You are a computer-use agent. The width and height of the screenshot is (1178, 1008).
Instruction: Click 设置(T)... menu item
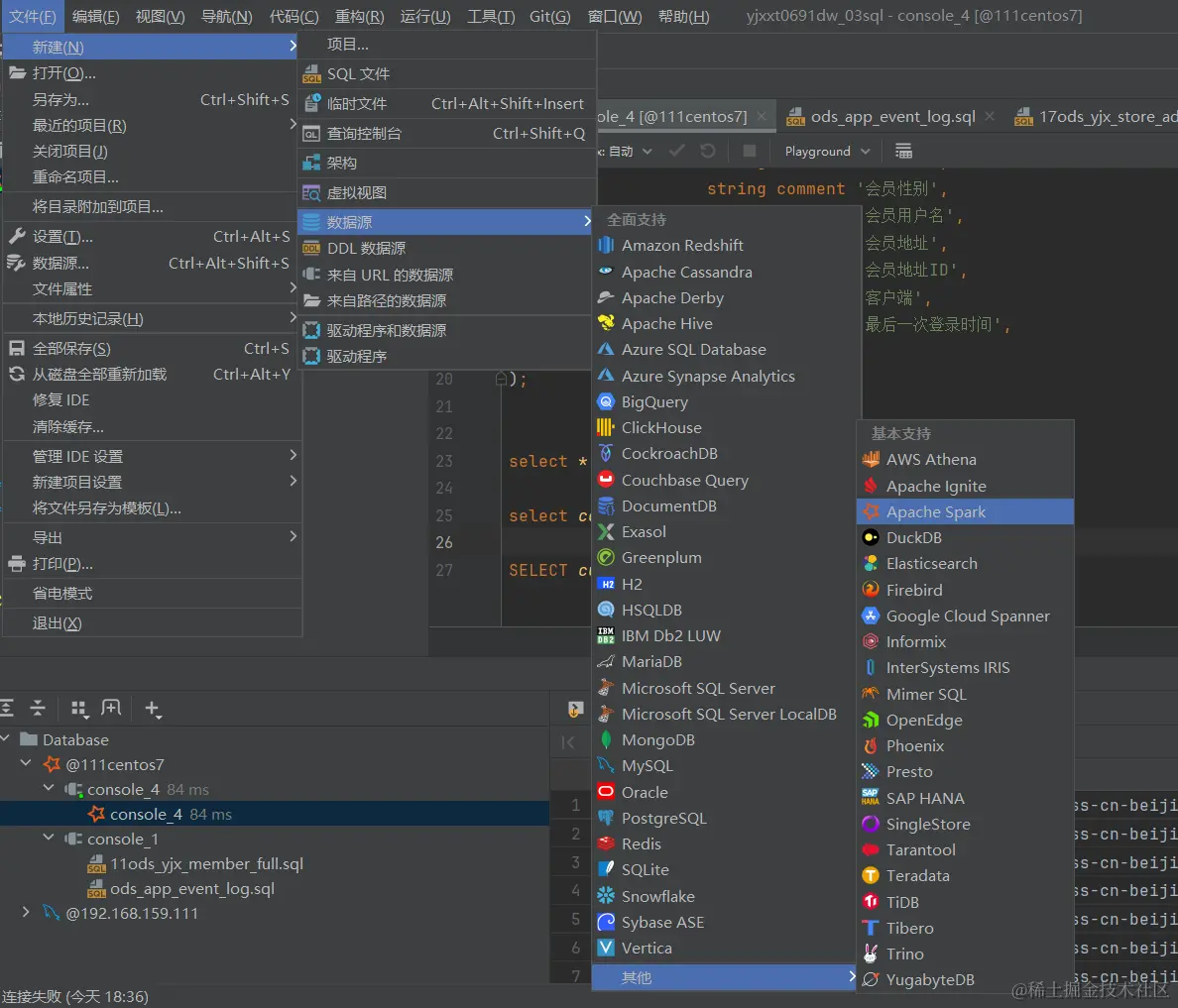[151, 237]
